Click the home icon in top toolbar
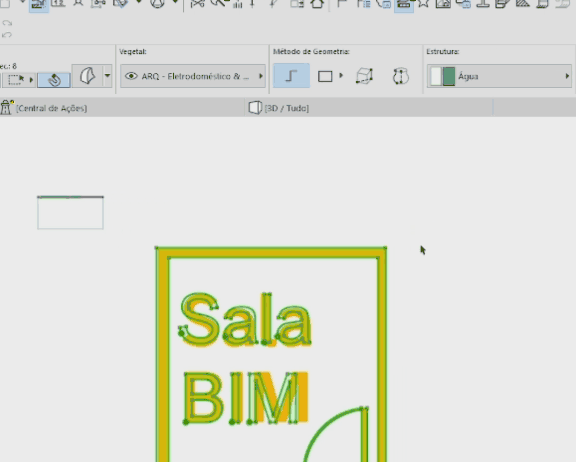 (317, 4)
